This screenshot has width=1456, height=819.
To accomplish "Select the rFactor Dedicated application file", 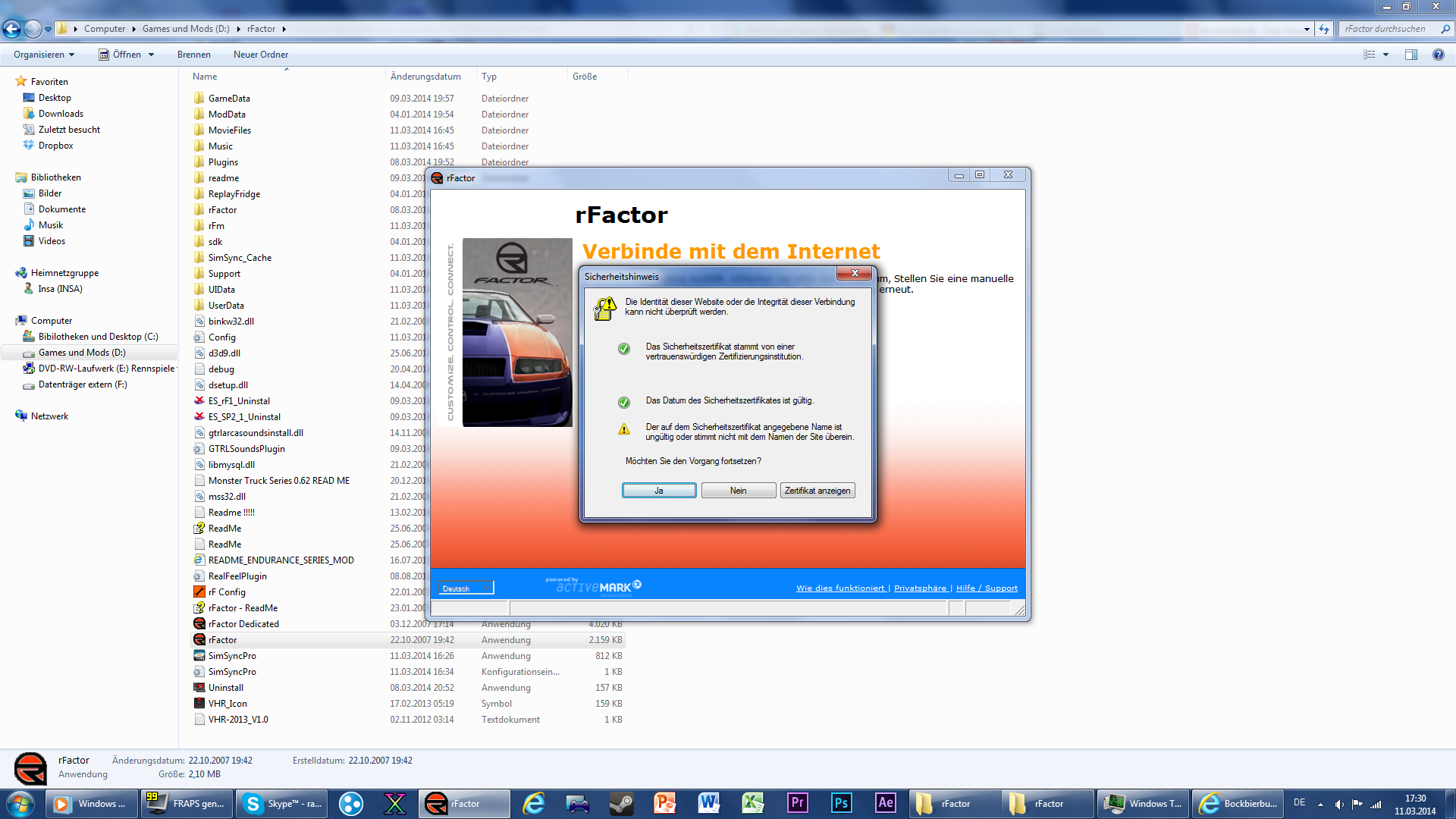I will click(243, 624).
